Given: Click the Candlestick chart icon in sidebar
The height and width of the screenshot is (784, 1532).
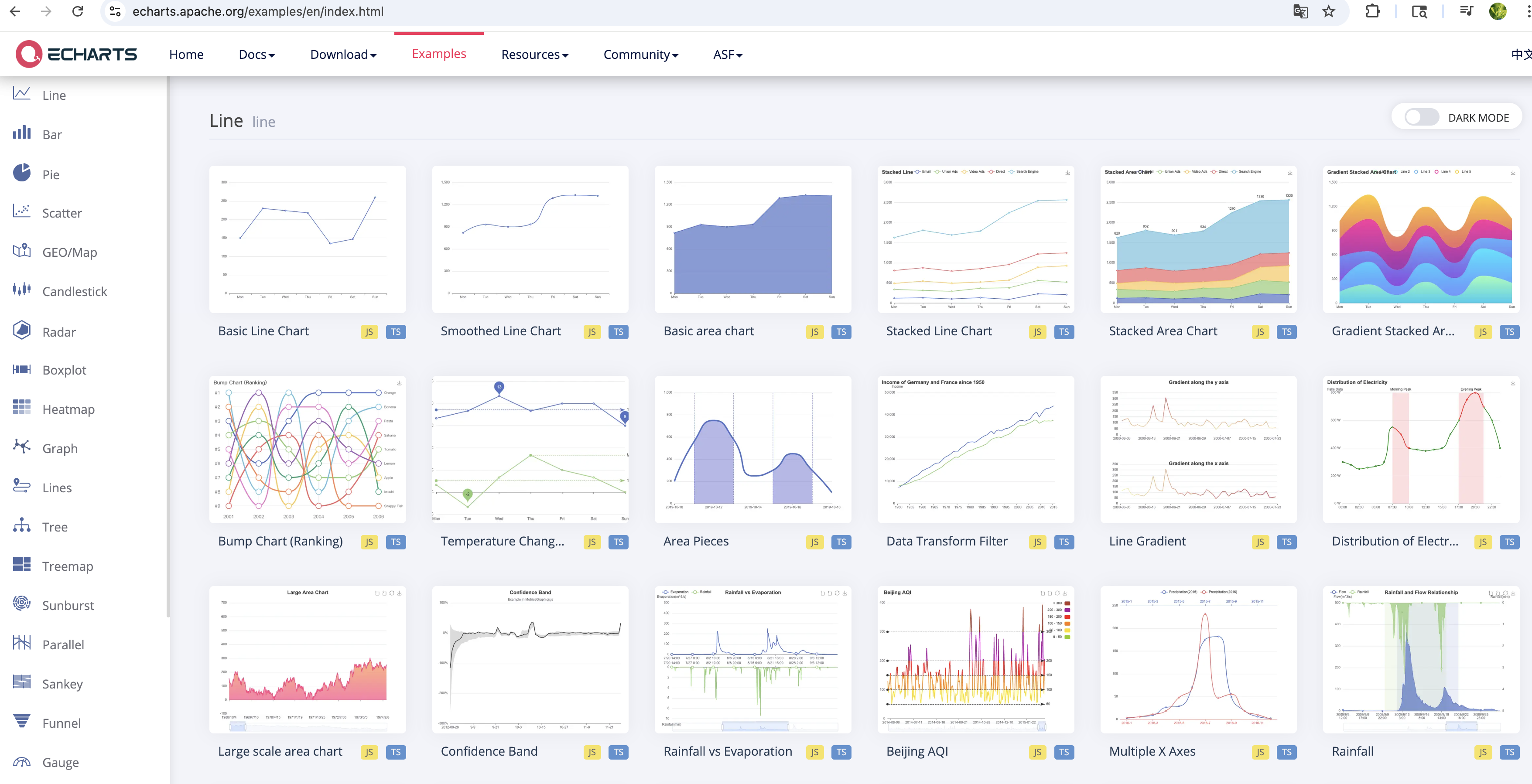Looking at the screenshot, I should coord(21,290).
